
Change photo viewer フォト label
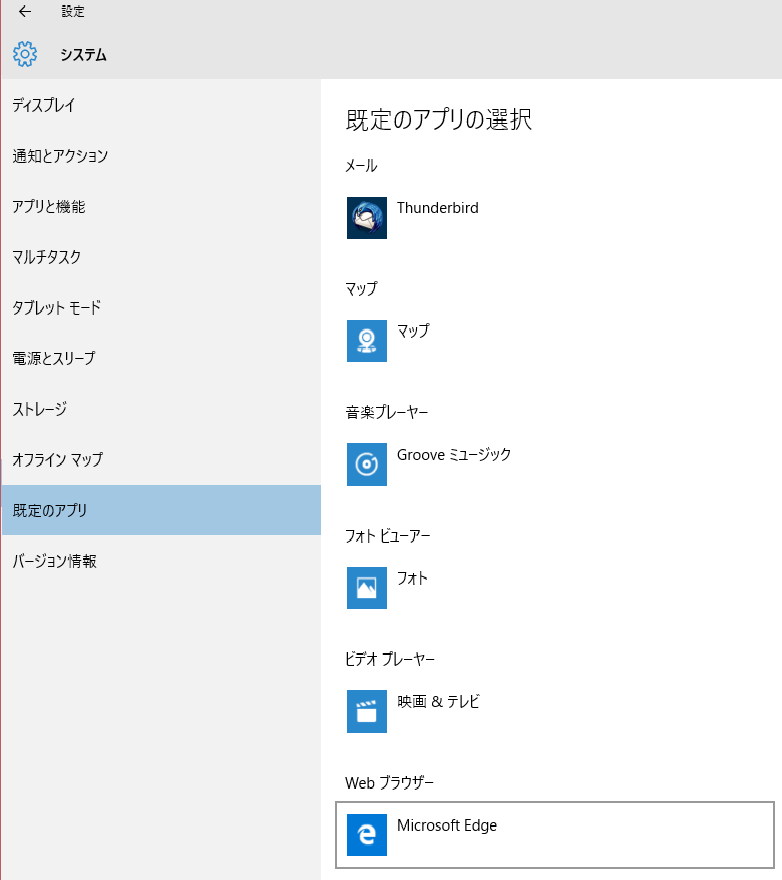pos(412,578)
